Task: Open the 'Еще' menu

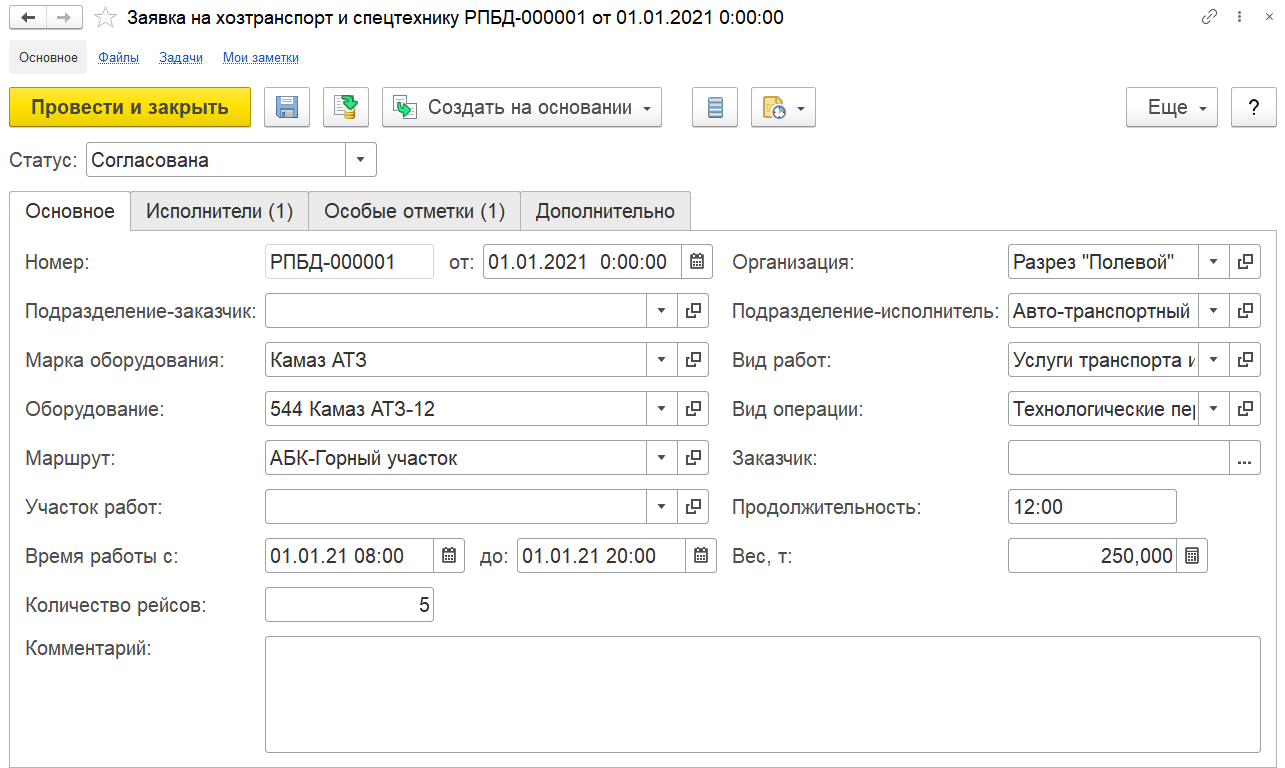Action: coord(1172,107)
